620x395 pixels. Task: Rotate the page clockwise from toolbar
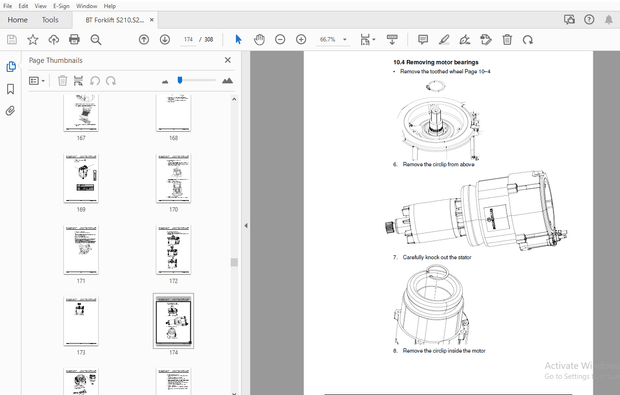(528, 40)
